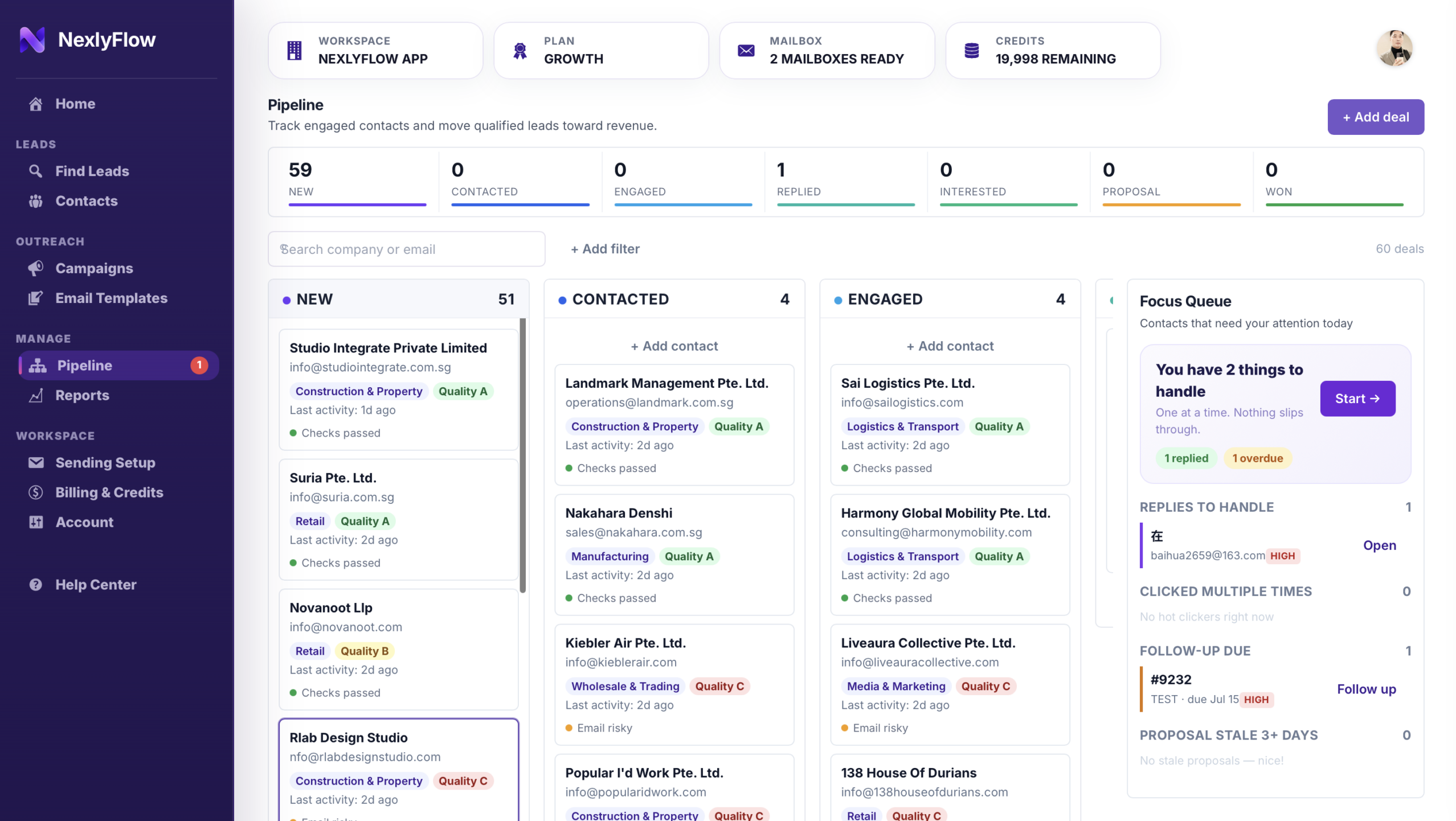The width and height of the screenshot is (1456, 821).
Task: Click the "PROPOSAL STALE 3+ DAYS" heading
Action: click(x=1229, y=735)
